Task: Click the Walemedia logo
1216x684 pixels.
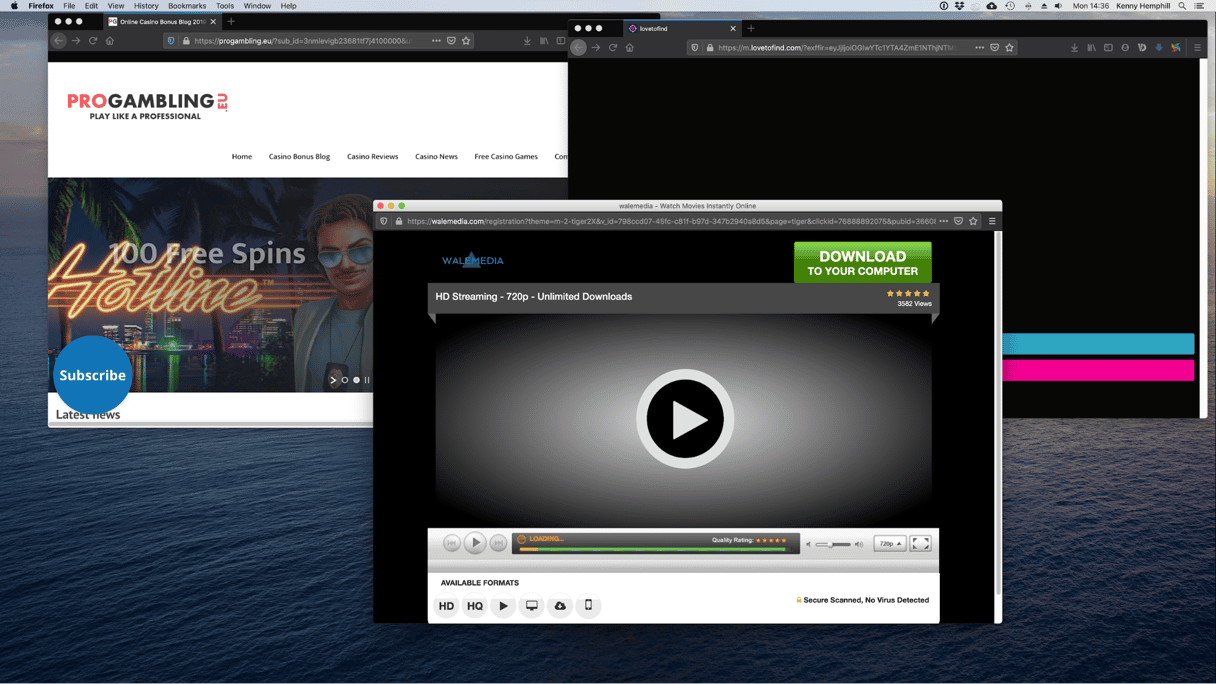Action: coord(473,260)
